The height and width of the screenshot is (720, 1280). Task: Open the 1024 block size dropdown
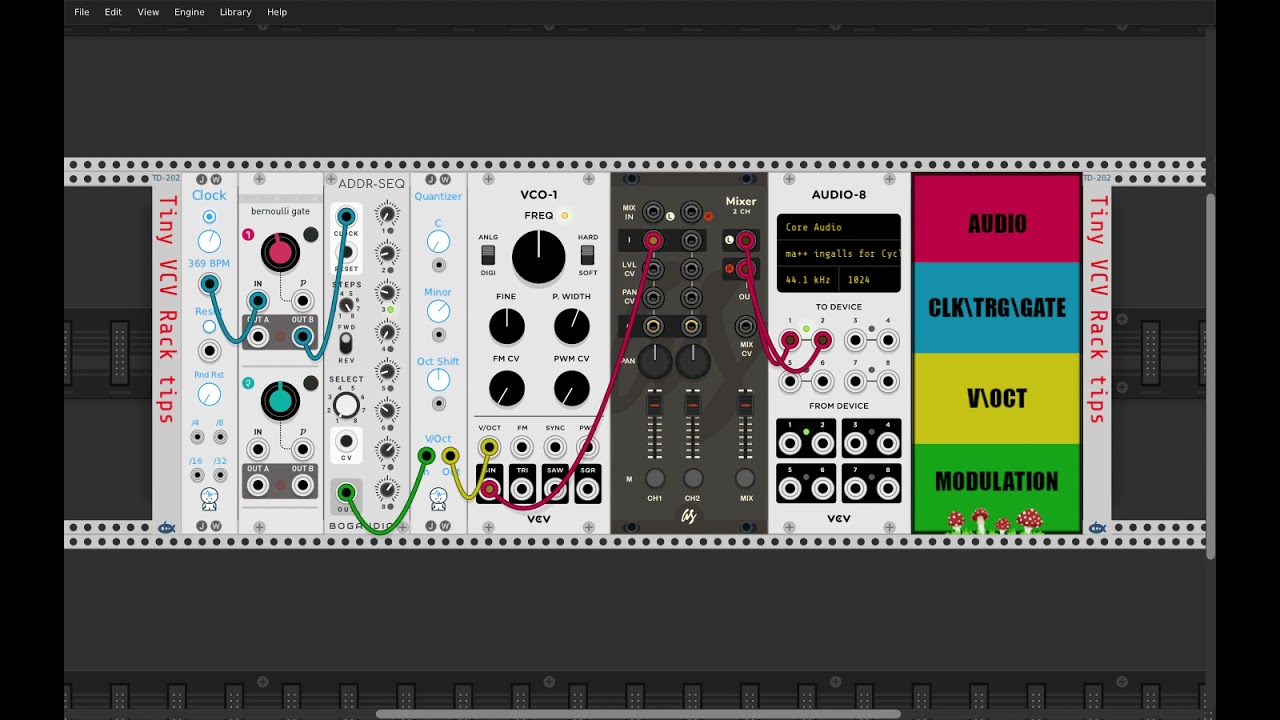(870, 280)
